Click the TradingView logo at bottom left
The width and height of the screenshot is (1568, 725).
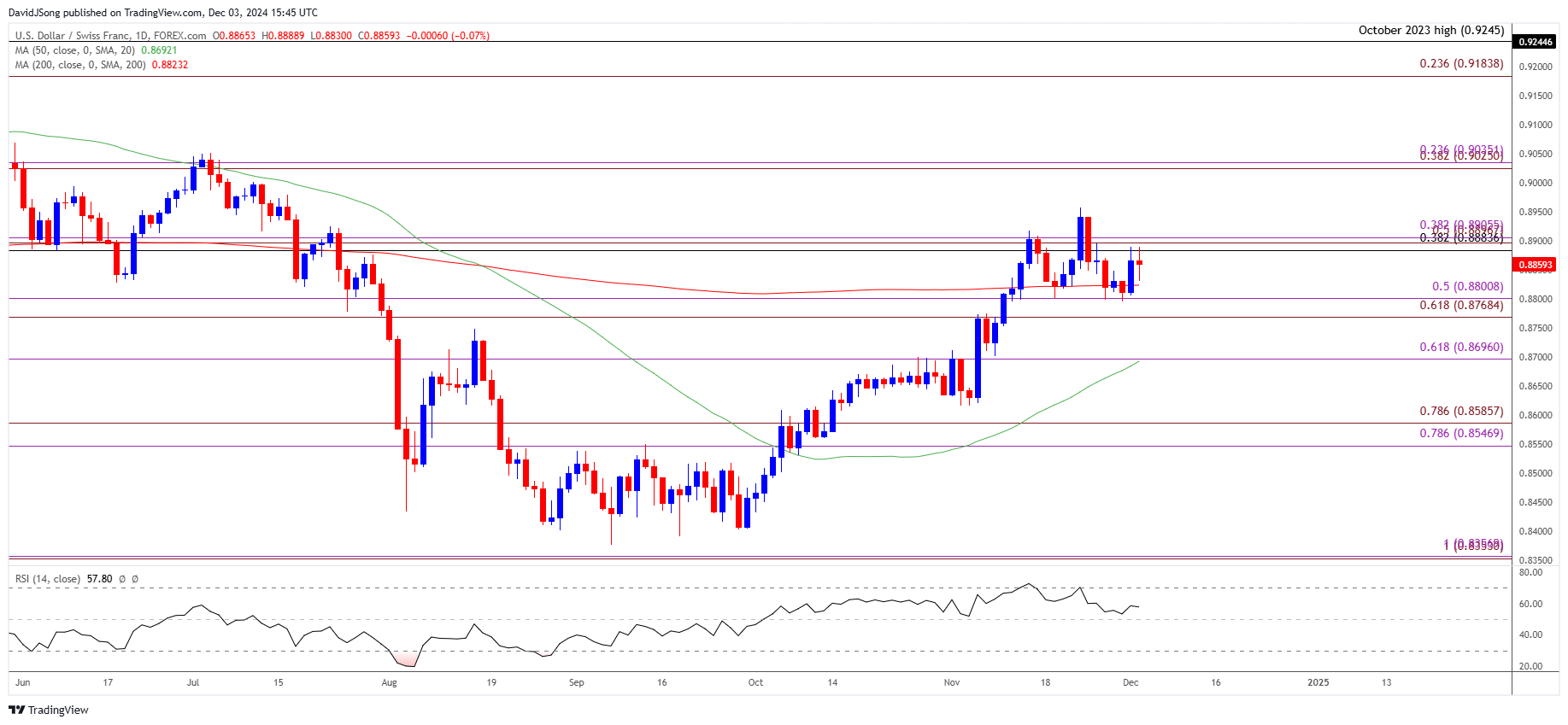pos(49,710)
